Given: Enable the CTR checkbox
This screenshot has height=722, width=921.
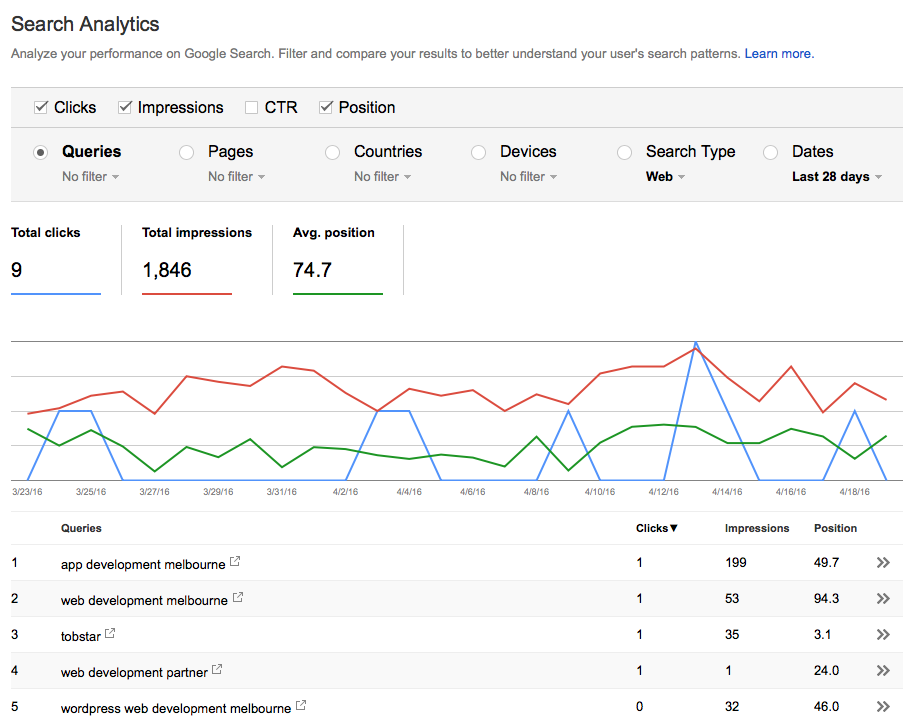Looking at the screenshot, I should pos(251,107).
